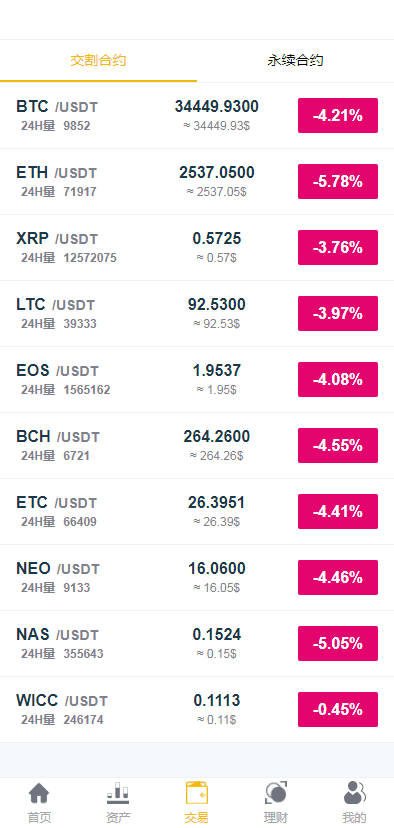Open the assets chart icon
This screenshot has width=394, height=828.
pos(118,793)
